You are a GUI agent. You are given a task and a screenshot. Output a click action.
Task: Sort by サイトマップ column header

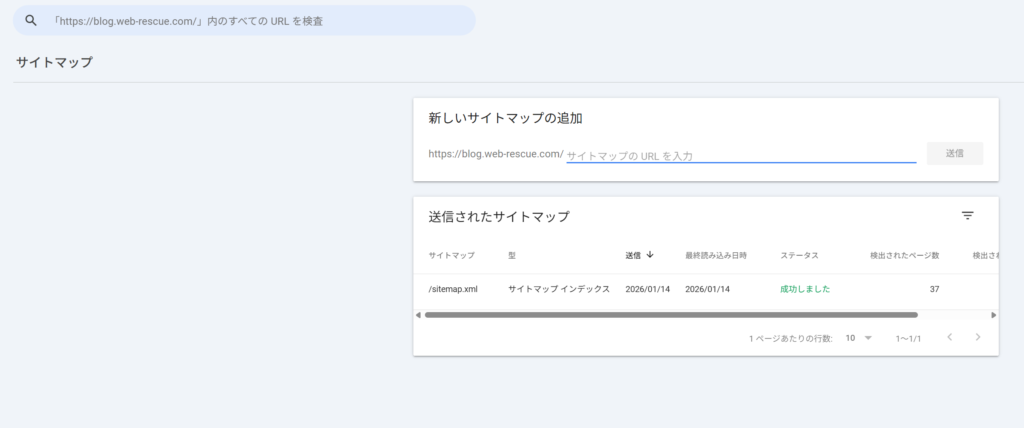pos(451,255)
